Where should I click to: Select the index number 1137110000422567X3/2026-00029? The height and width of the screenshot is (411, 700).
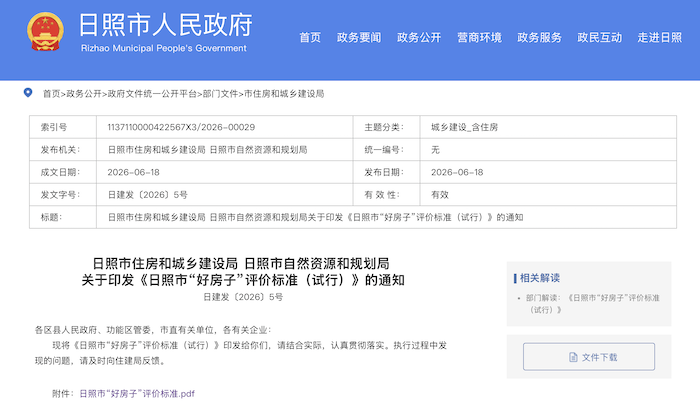pos(181,127)
